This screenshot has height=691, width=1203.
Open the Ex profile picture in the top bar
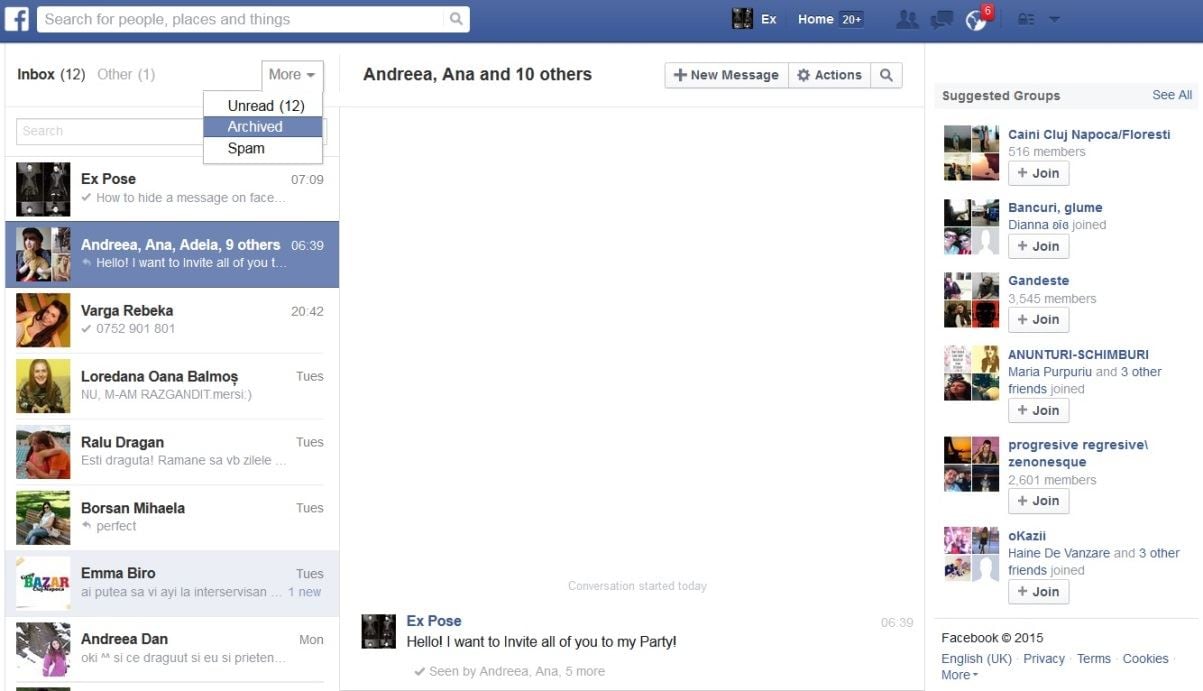(x=742, y=19)
